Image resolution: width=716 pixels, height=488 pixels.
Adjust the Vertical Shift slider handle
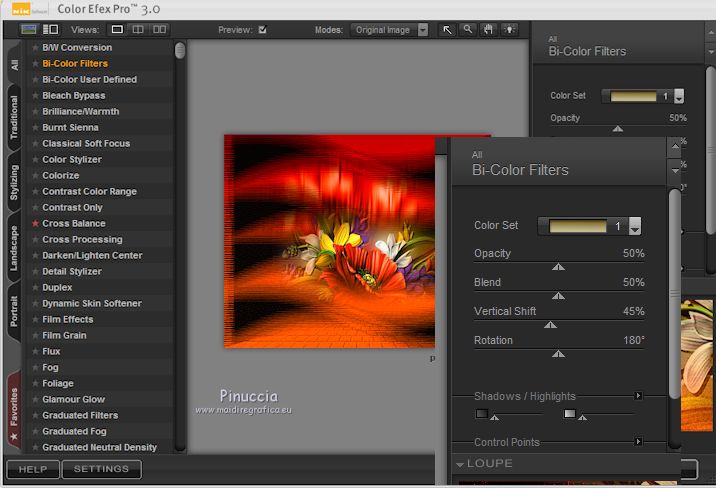click(550, 325)
